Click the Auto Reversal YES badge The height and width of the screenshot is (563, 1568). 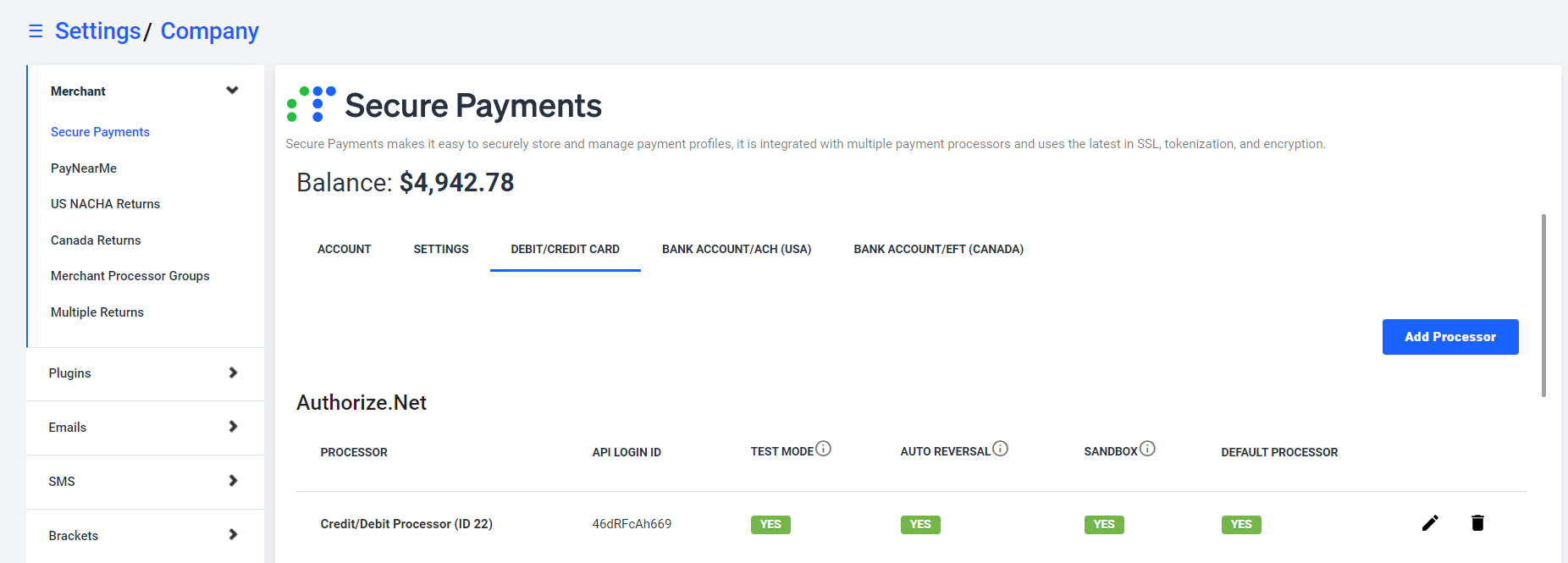tap(920, 525)
